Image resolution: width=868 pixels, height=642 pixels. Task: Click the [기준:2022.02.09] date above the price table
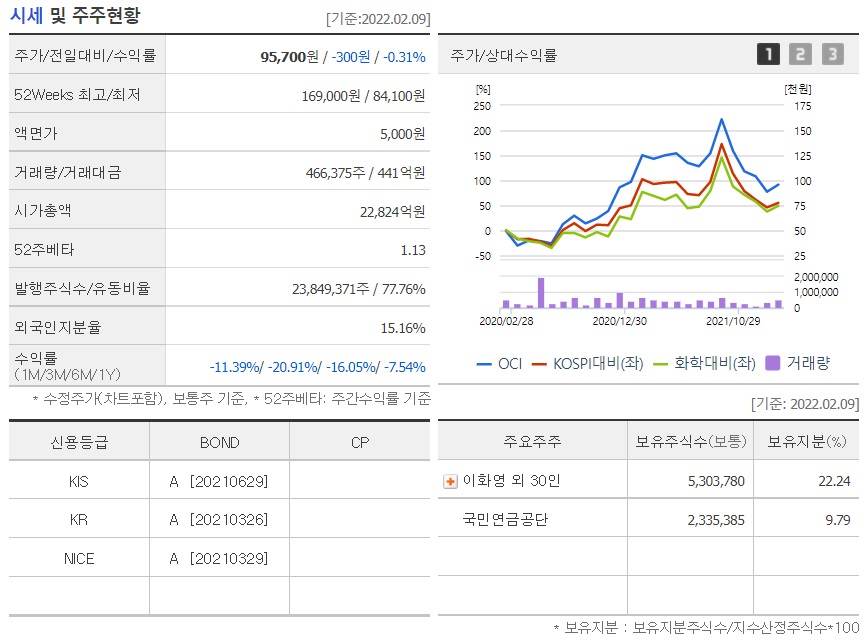pos(378,19)
